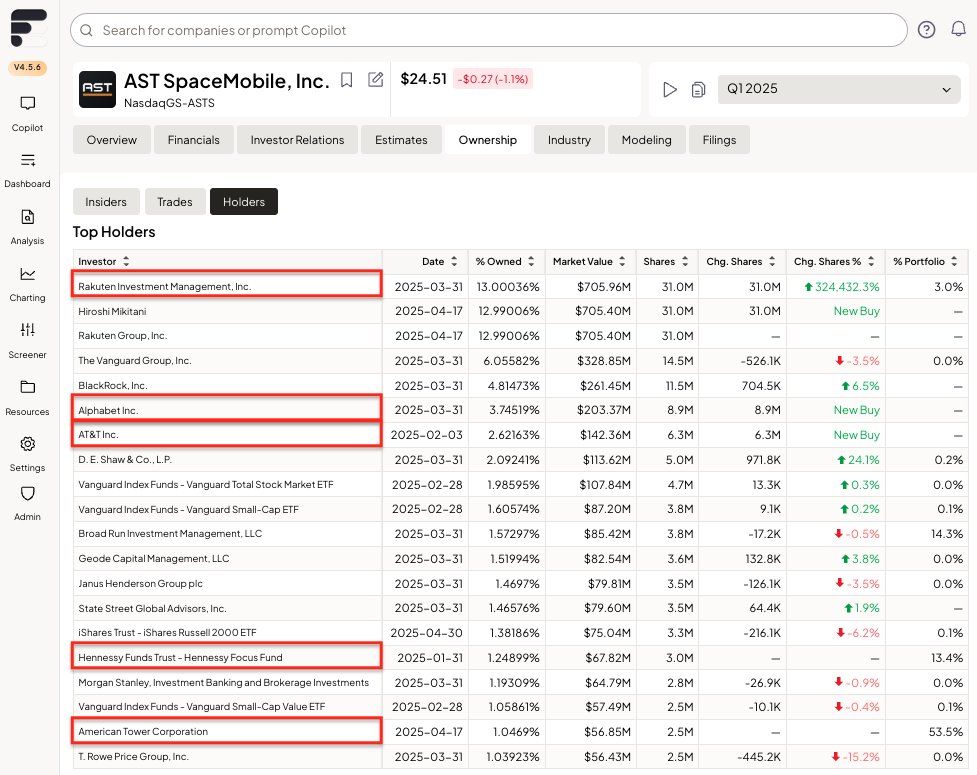Open the Charting sidebar icon
The height and width of the screenshot is (775, 977).
[x=27, y=273]
